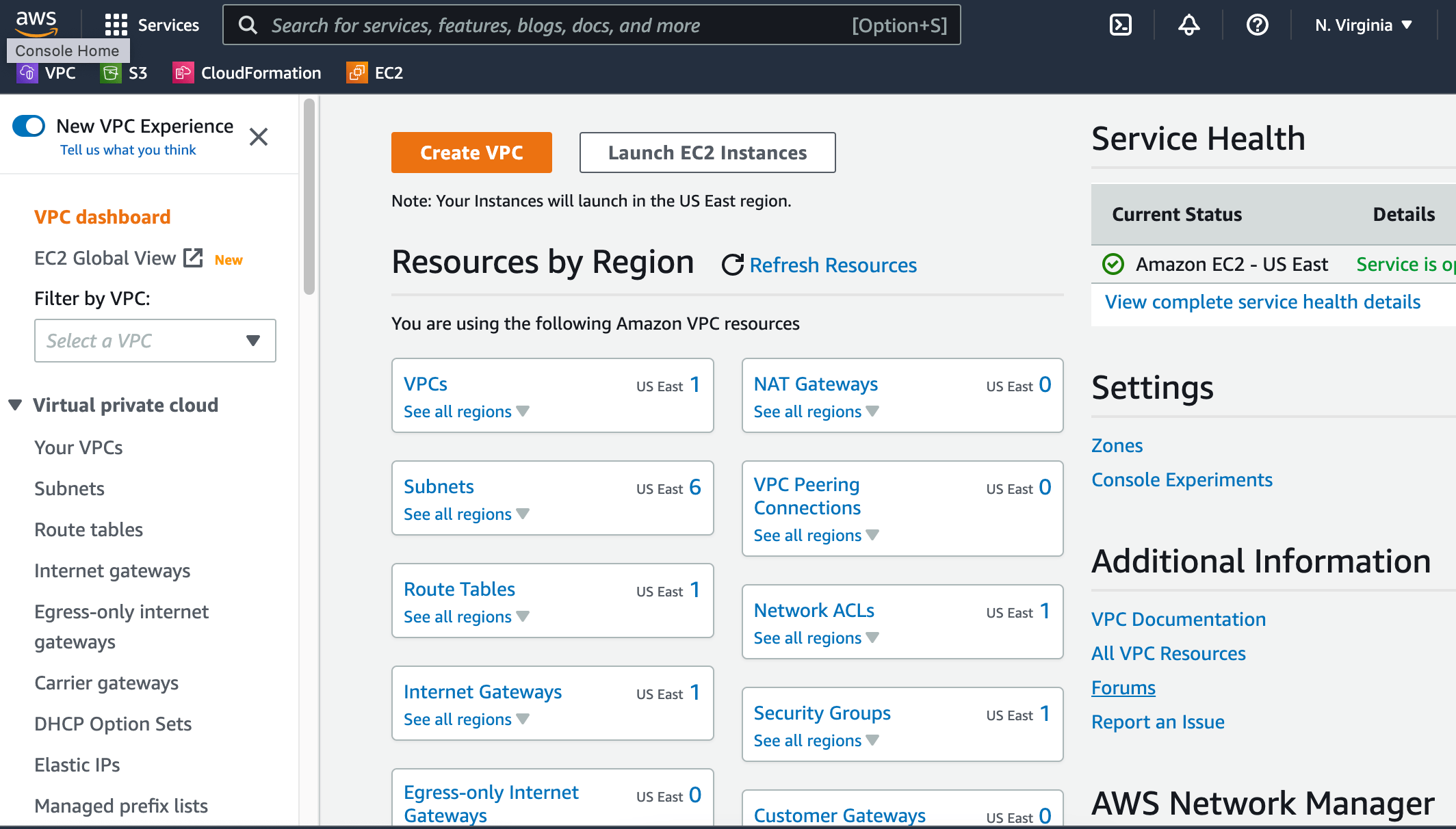Screen dimensions: 1456x829
Task: Open the Services menu
Action: pos(153,25)
